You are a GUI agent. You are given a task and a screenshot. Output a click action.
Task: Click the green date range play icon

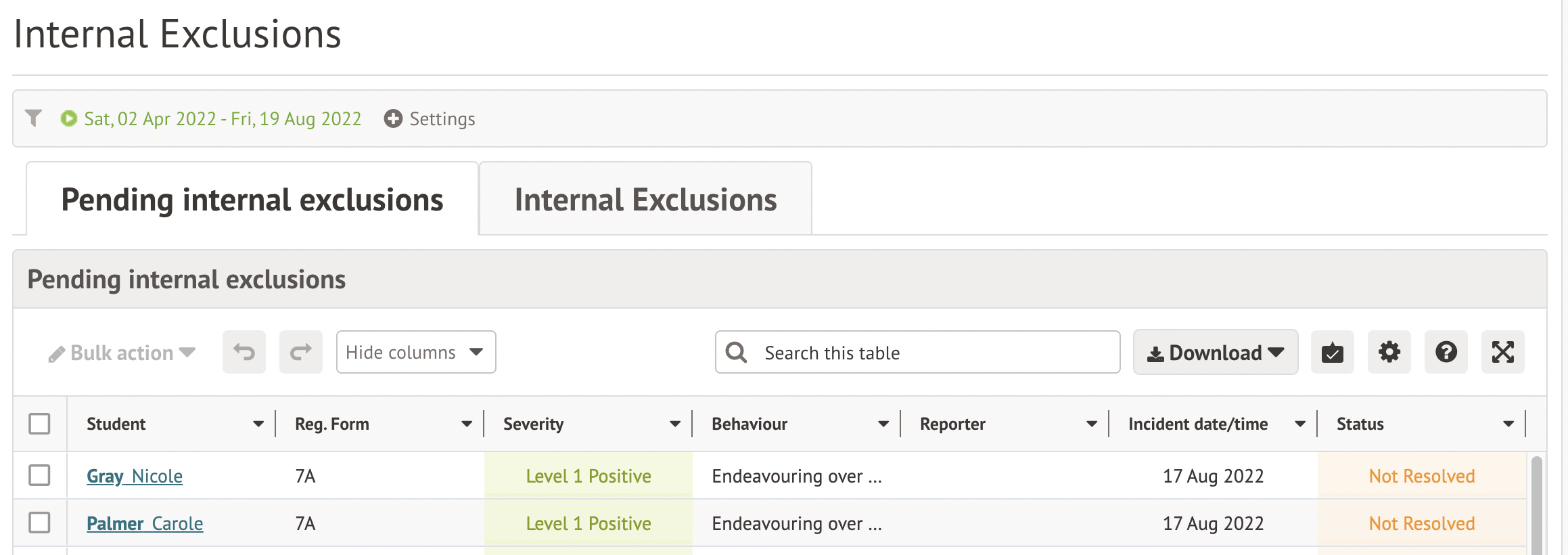68,118
